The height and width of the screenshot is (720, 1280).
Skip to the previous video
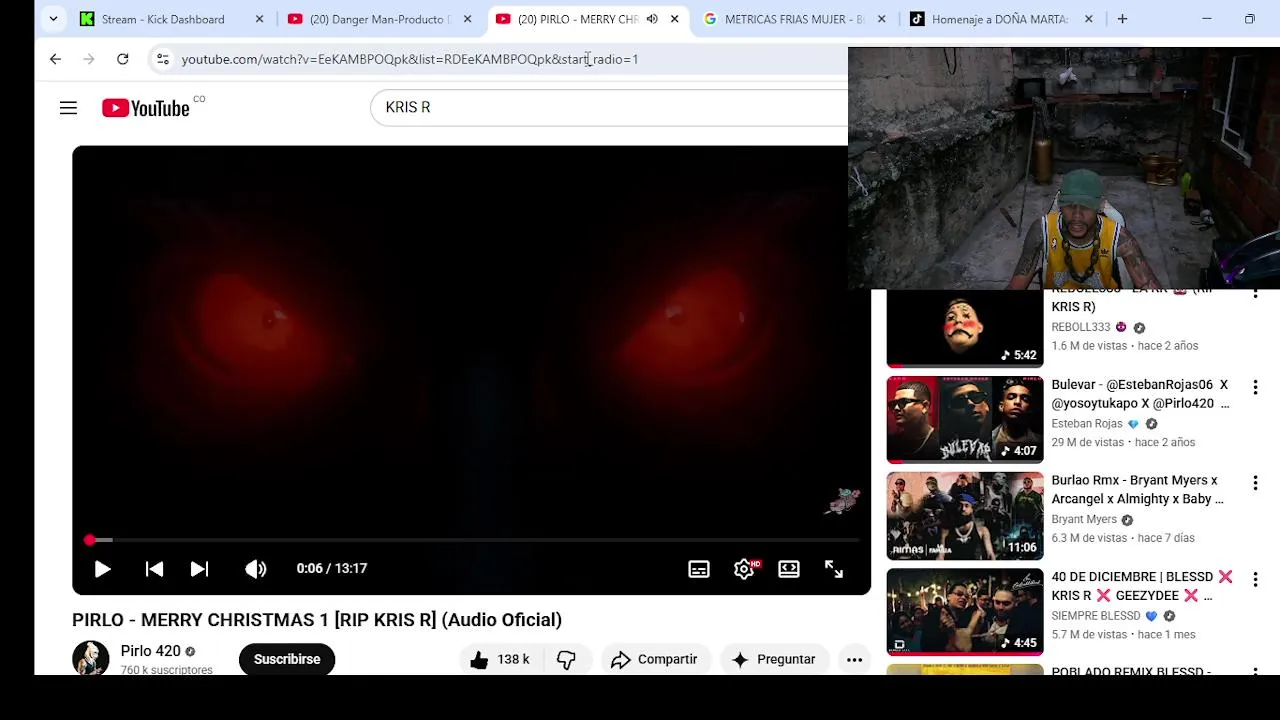154,568
